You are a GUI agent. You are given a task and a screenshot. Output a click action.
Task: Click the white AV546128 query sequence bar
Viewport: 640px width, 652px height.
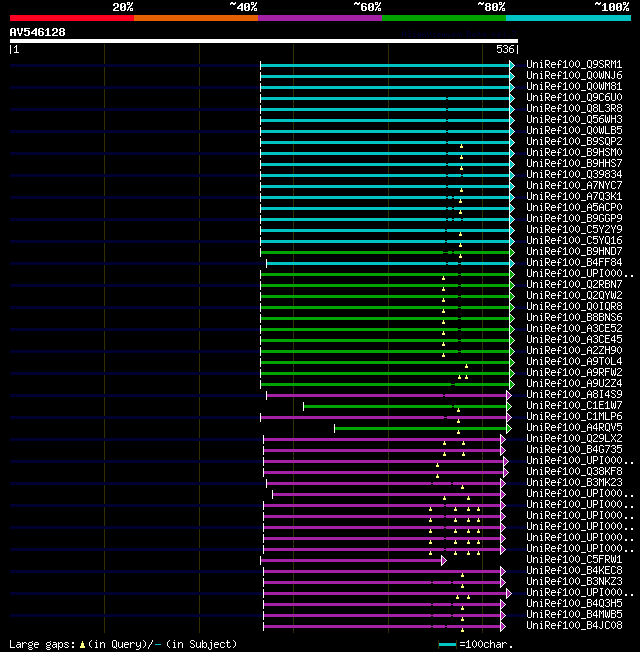tap(264, 41)
